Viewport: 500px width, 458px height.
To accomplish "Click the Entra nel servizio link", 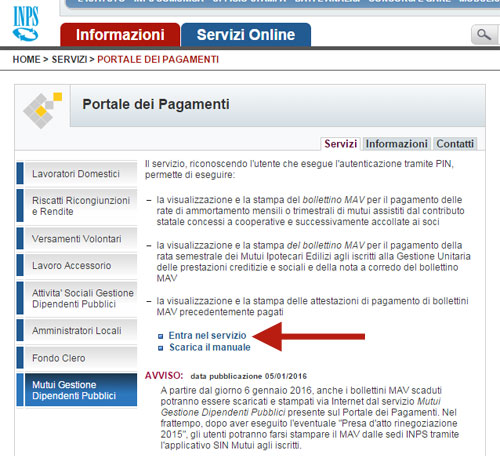I will 207,335.
